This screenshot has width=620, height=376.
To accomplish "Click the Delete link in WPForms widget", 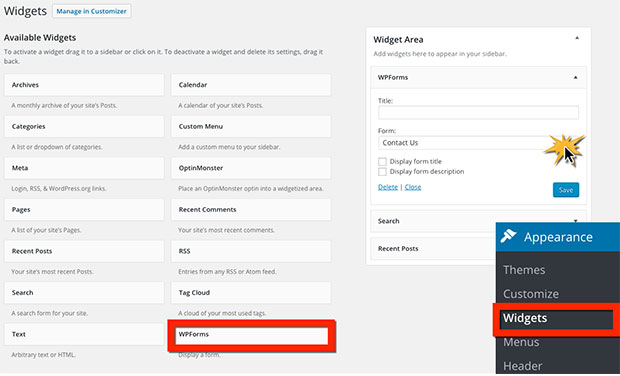I will point(388,187).
